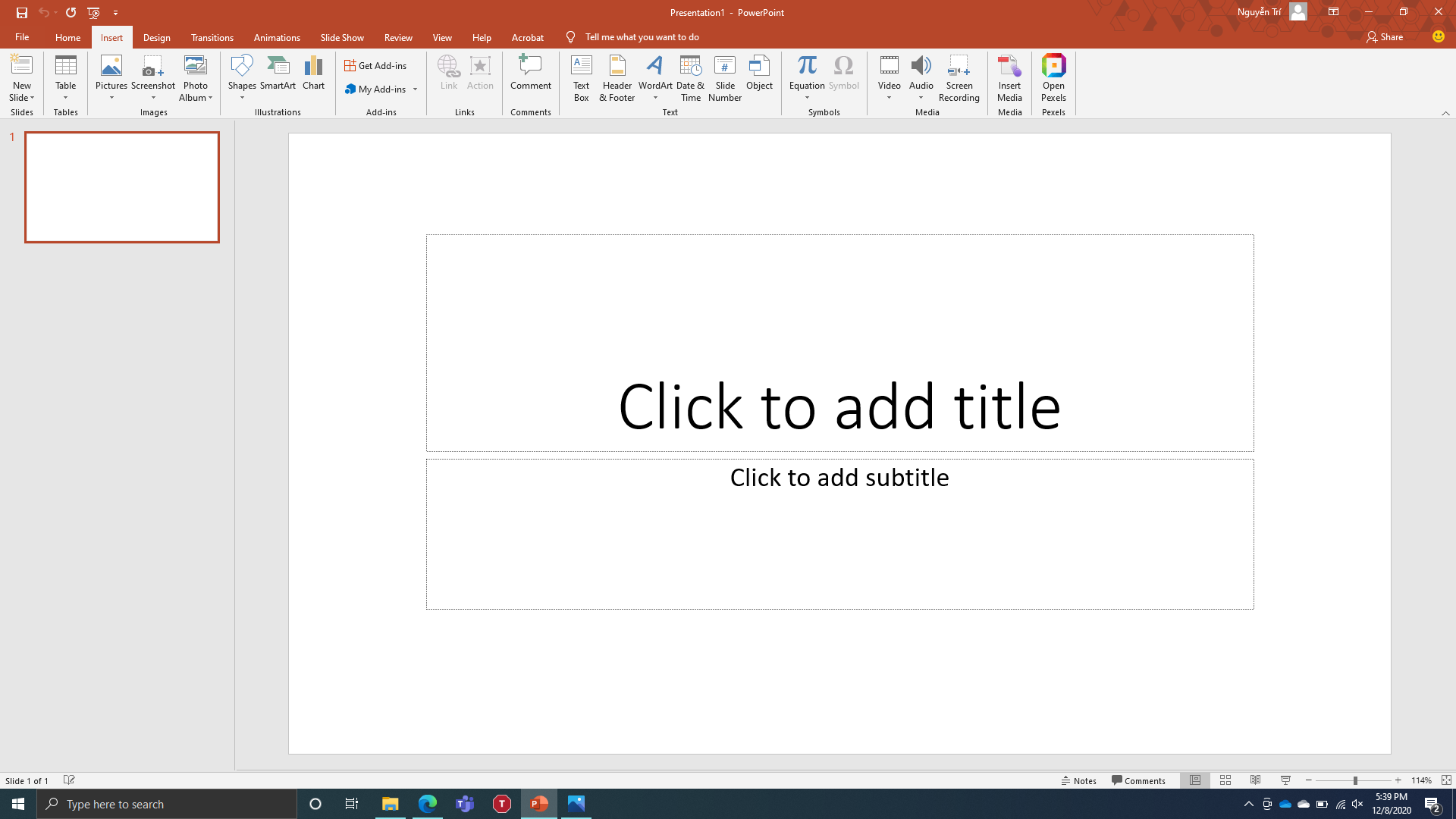Toggle the Comments pane in status bar

click(1138, 780)
